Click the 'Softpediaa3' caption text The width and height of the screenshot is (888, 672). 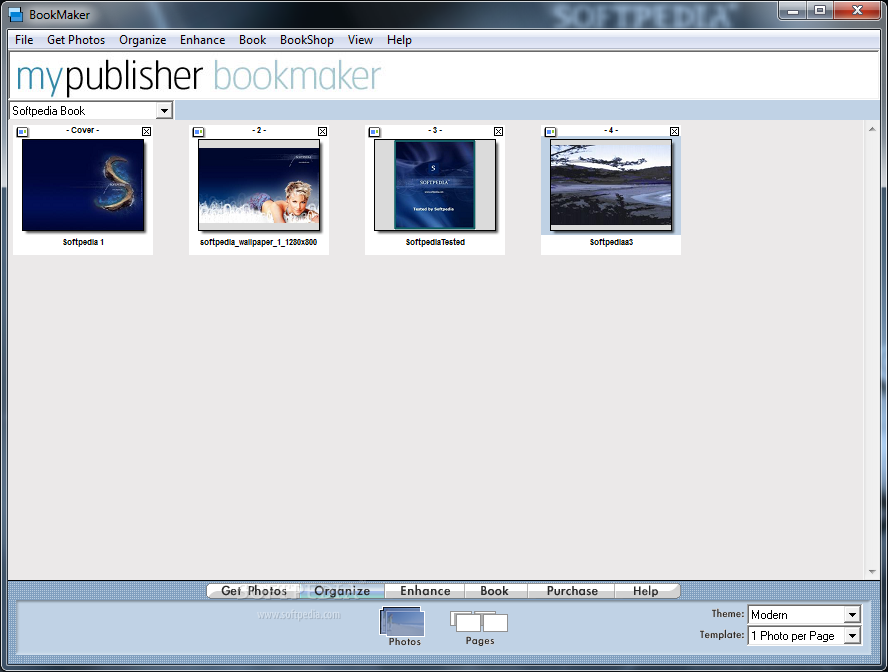tap(611, 242)
